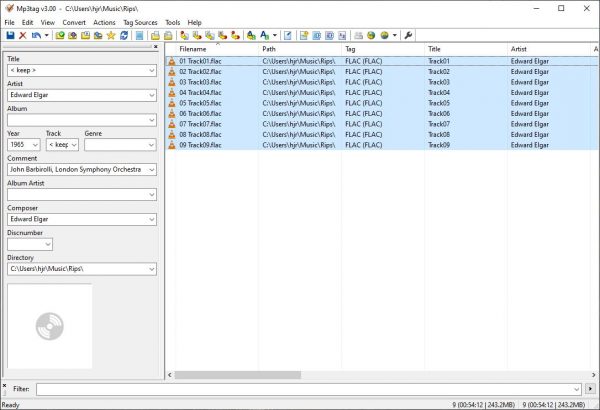Expand the Artist field dropdown
The width and height of the screenshot is (600, 410).
tap(152, 95)
